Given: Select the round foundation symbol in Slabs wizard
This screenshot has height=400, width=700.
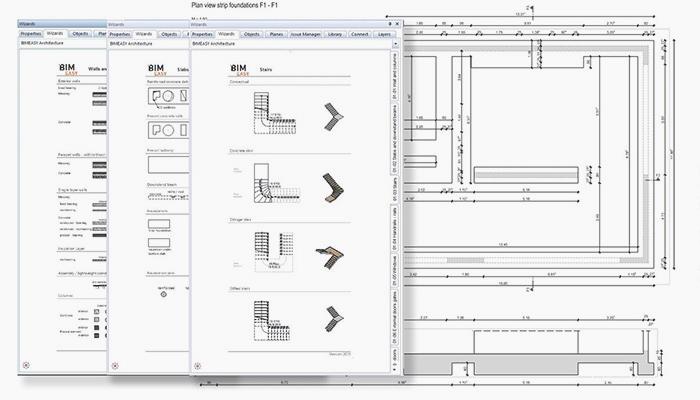Looking at the screenshot, I should pyautogui.click(x=162, y=292).
